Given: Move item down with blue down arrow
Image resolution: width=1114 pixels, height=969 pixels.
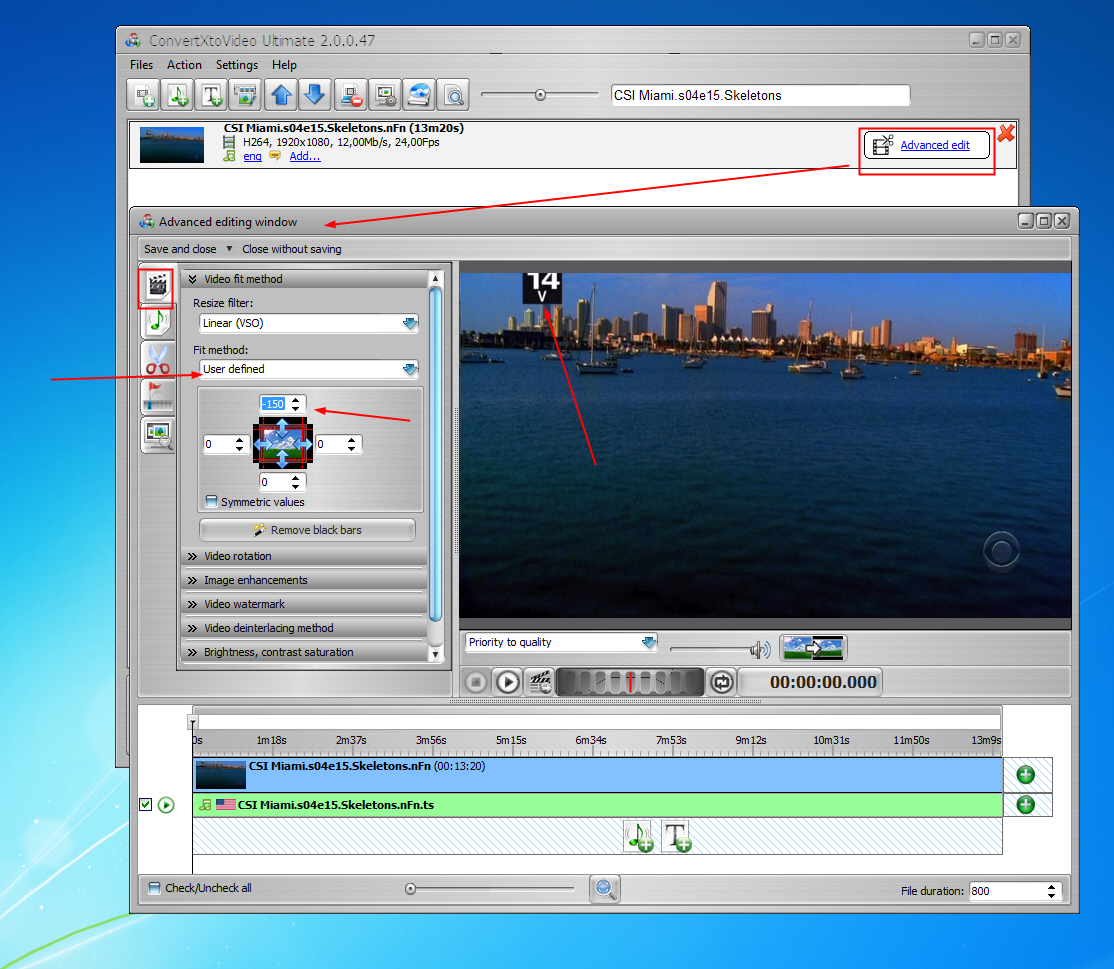Looking at the screenshot, I should tap(315, 94).
